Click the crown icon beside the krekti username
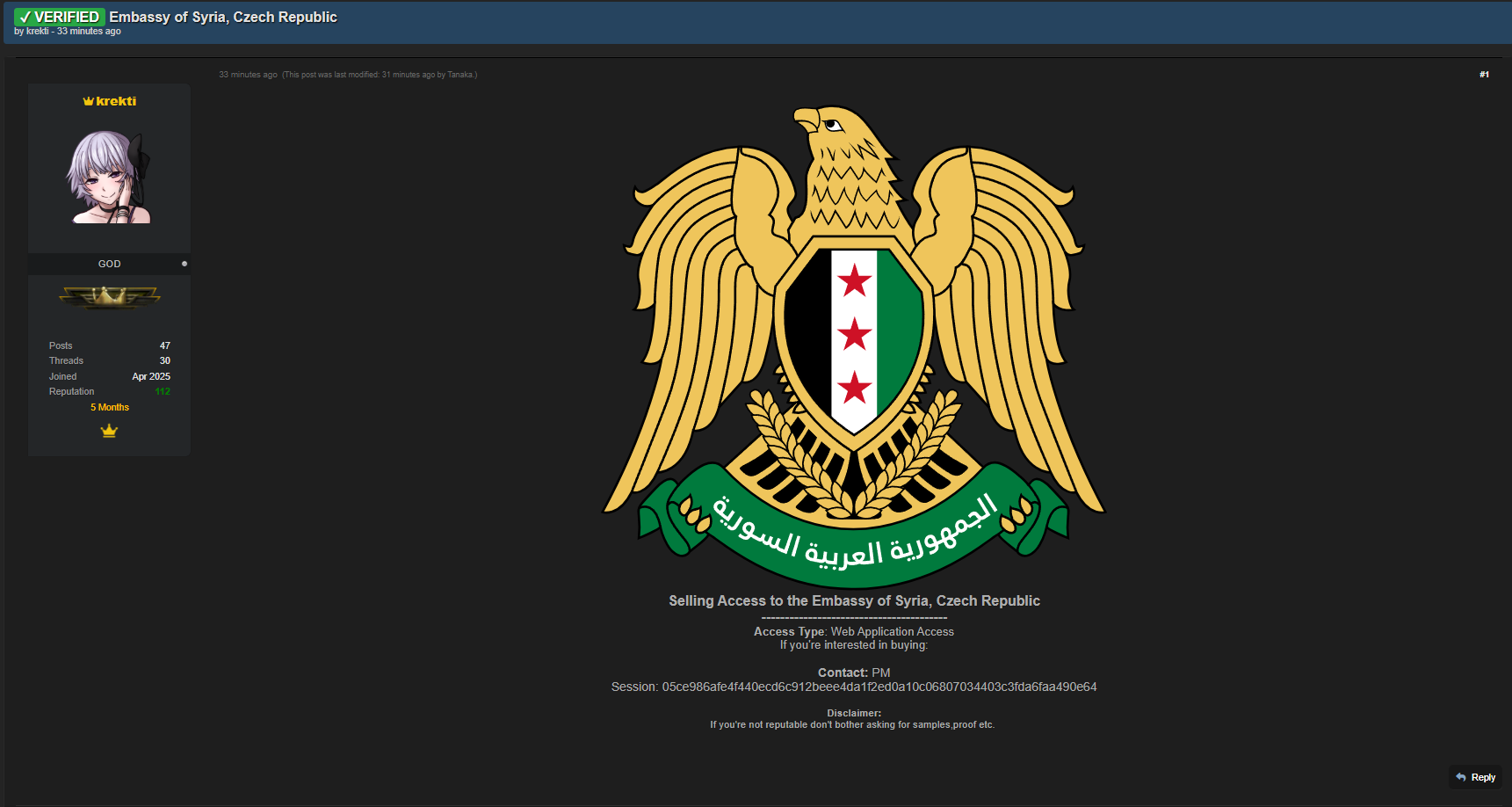The height and width of the screenshot is (807, 1512). [88, 101]
